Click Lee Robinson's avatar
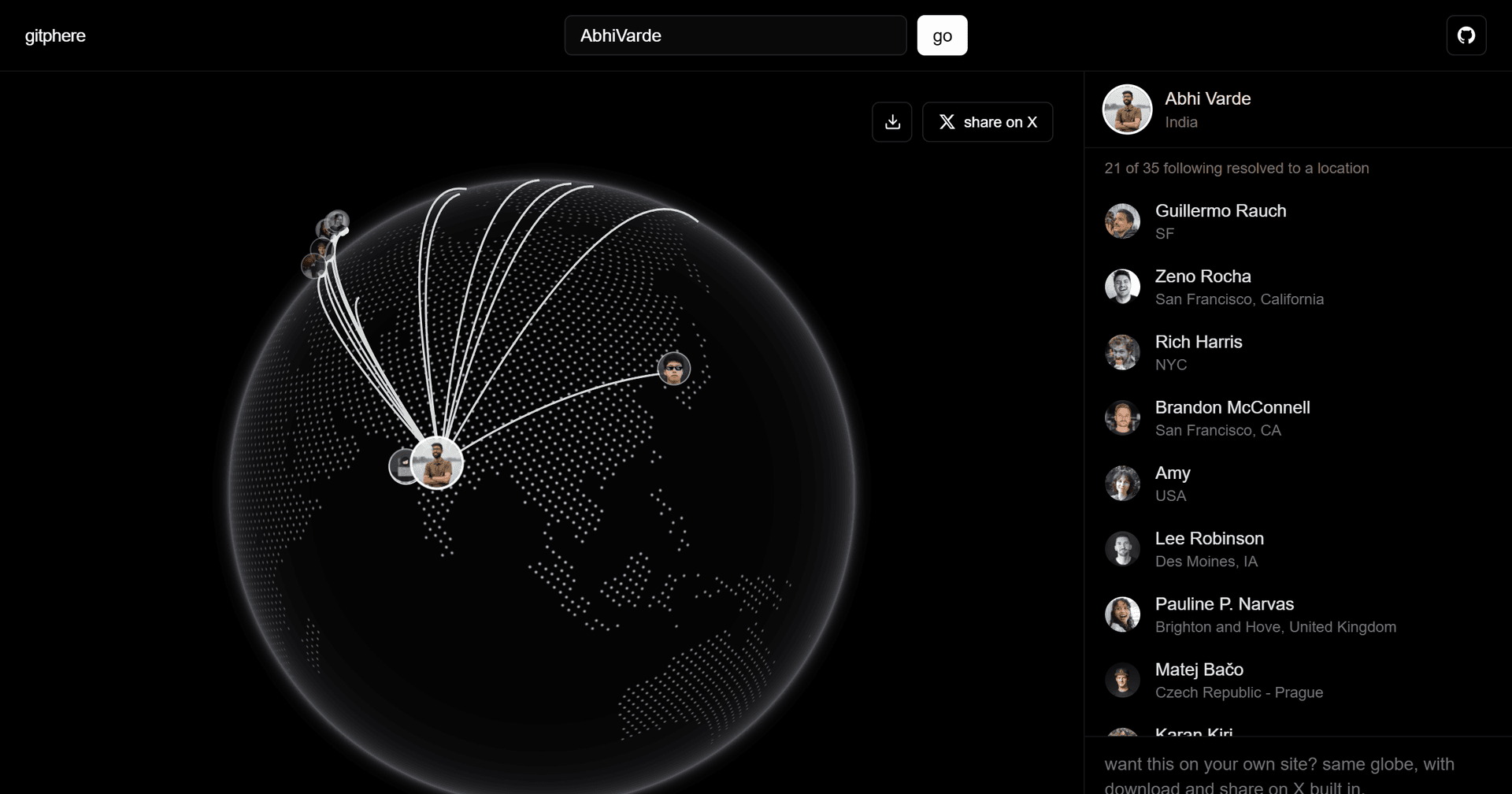1512x794 pixels. (1122, 548)
